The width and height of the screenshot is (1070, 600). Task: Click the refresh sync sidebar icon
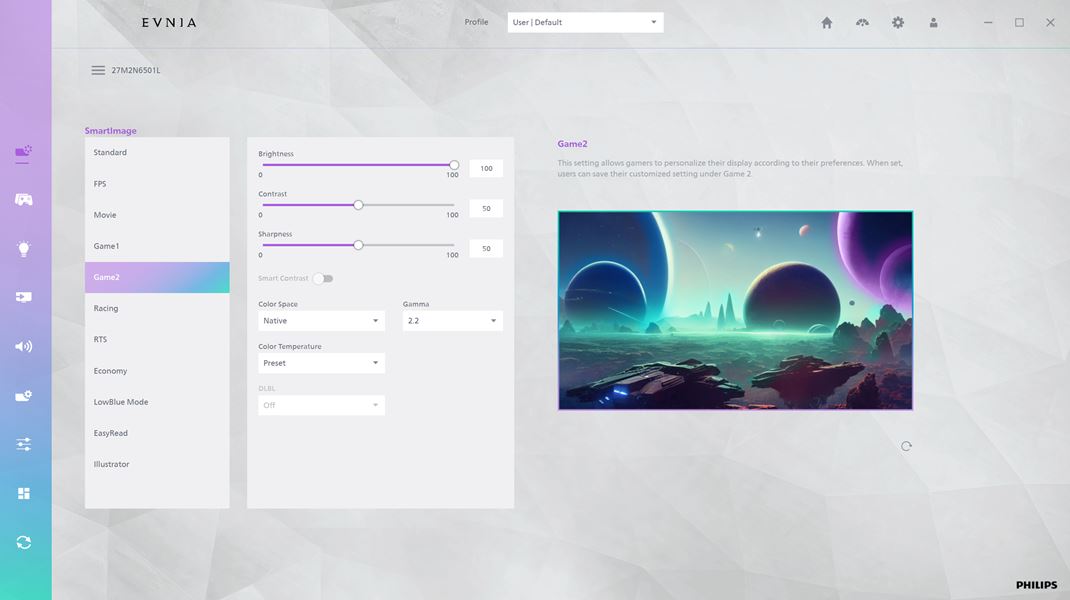tap(24, 542)
